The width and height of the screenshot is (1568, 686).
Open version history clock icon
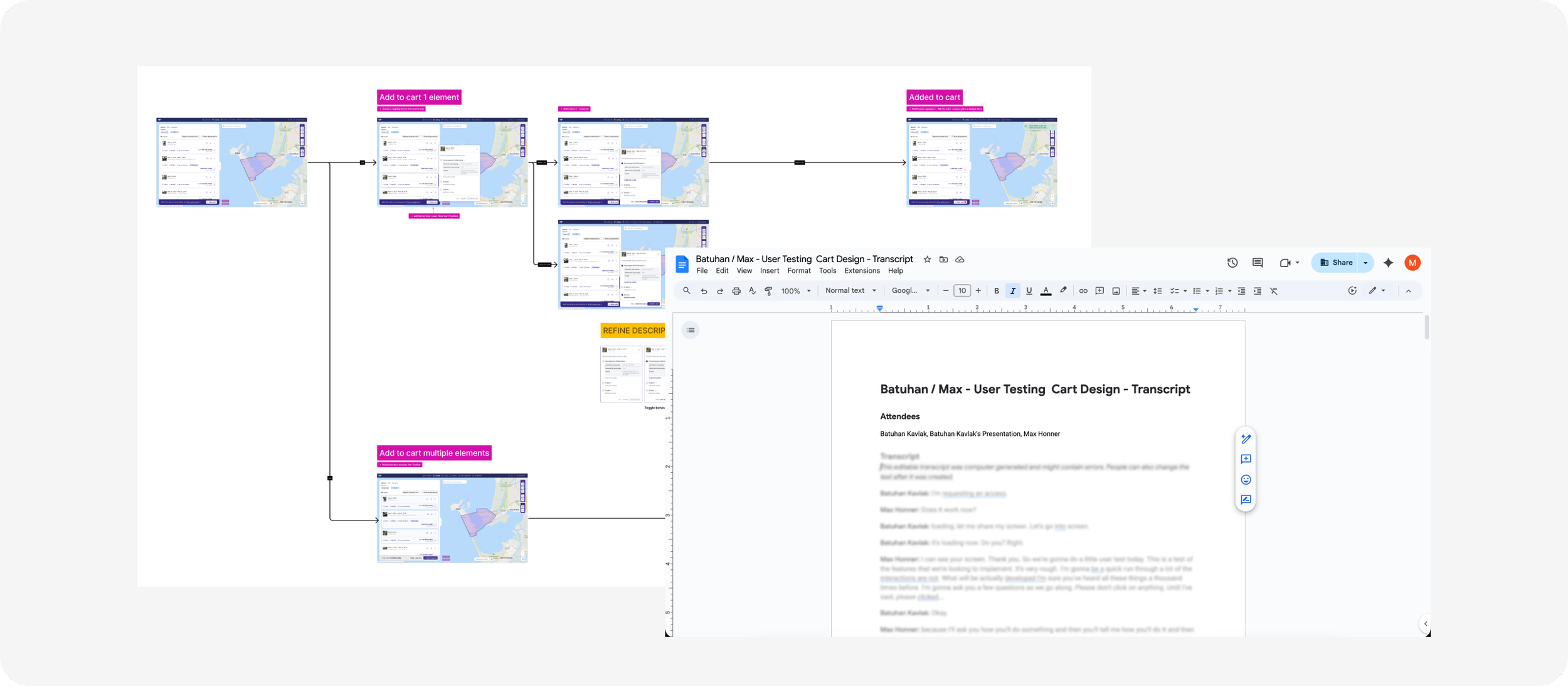(1232, 263)
